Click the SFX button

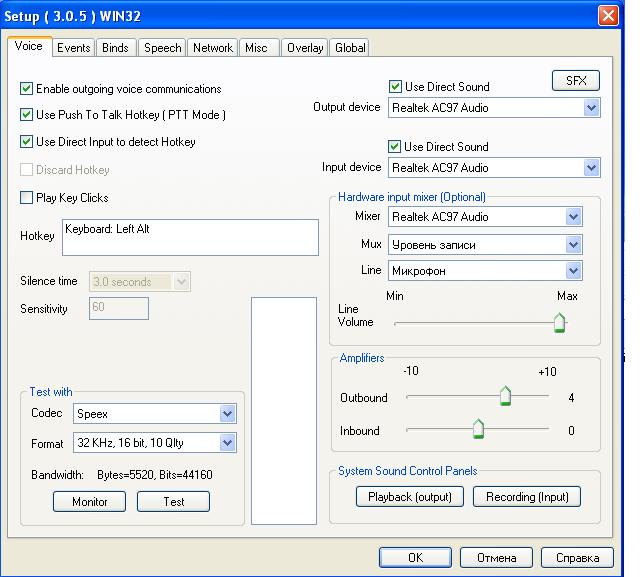pyautogui.click(x=576, y=80)
